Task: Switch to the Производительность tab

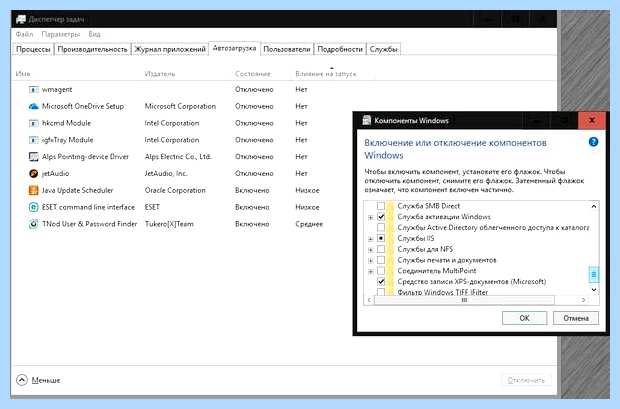Action: [x=92, y=49]
